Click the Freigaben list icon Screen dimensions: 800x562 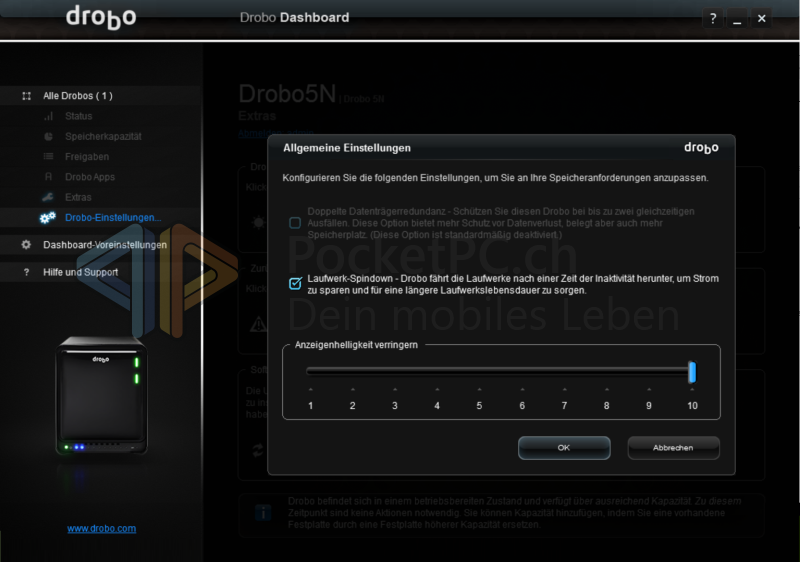[48, 157]
